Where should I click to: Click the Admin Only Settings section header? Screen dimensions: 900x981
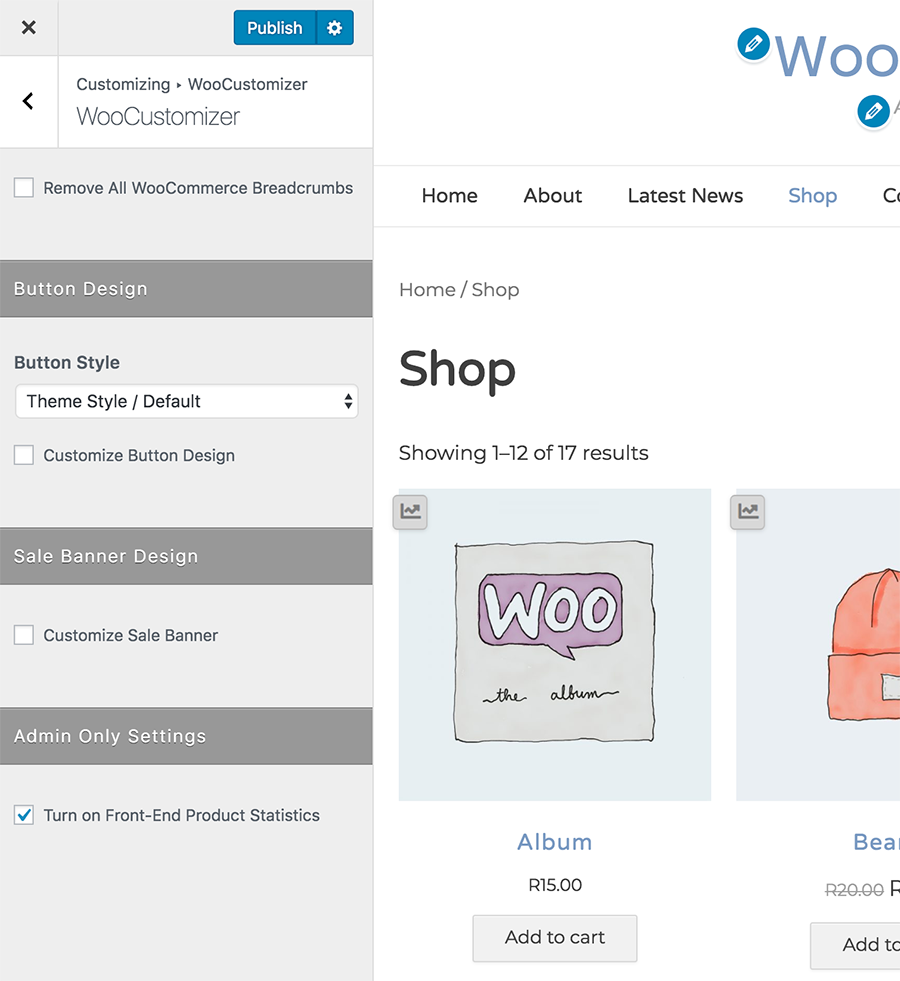pos(186,736)
